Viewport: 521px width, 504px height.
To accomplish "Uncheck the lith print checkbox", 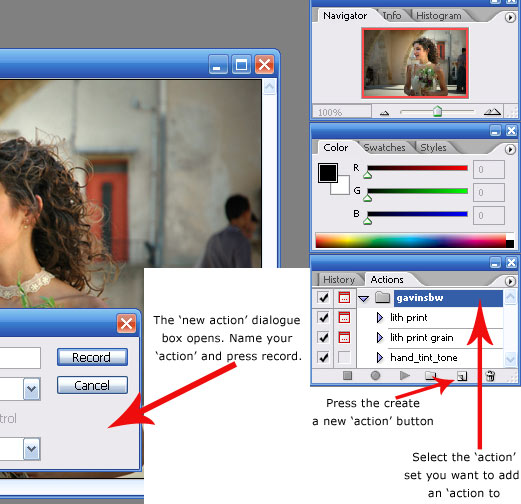I will click(323, 317).
